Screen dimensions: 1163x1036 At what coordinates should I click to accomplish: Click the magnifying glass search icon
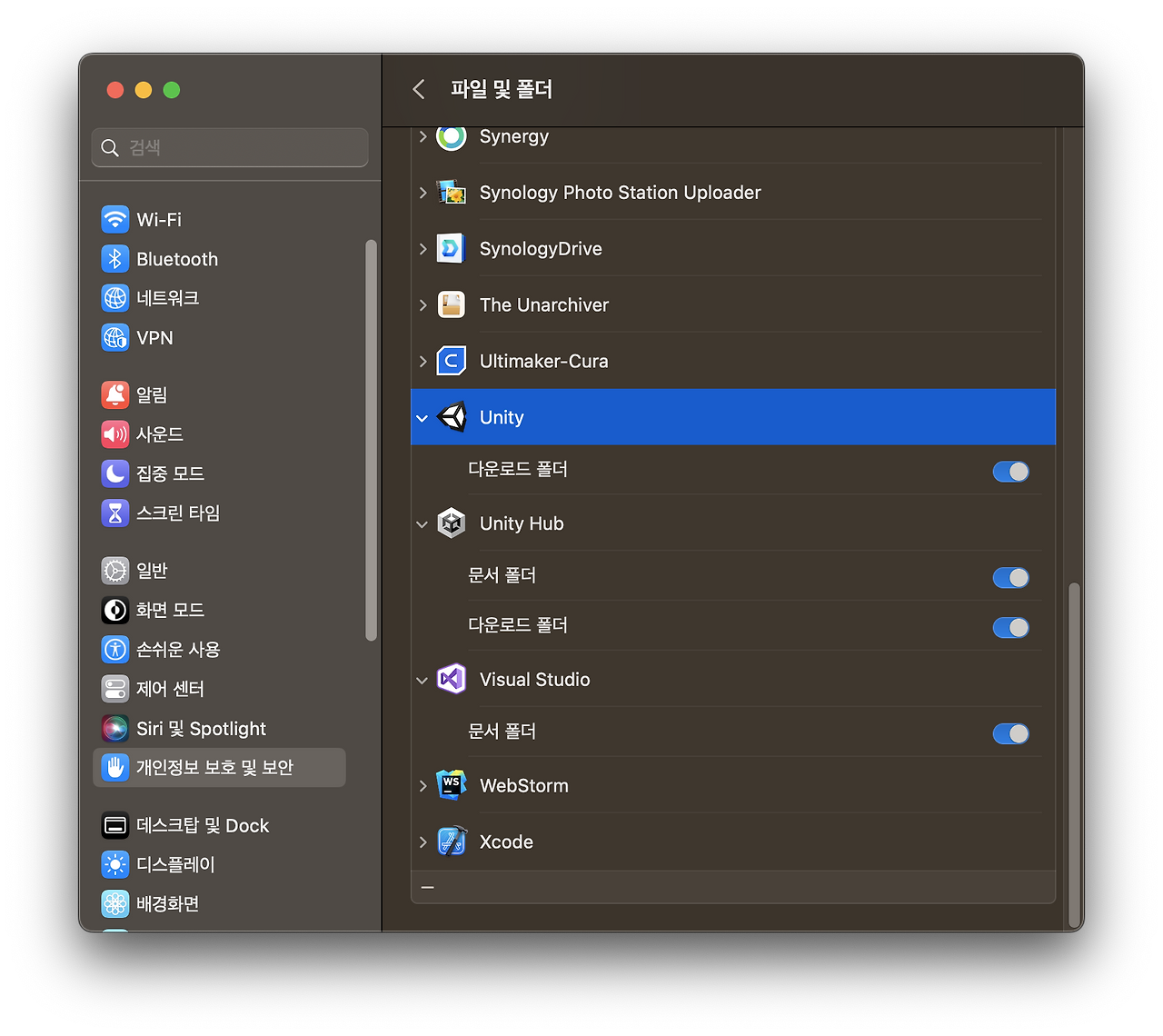110,148
